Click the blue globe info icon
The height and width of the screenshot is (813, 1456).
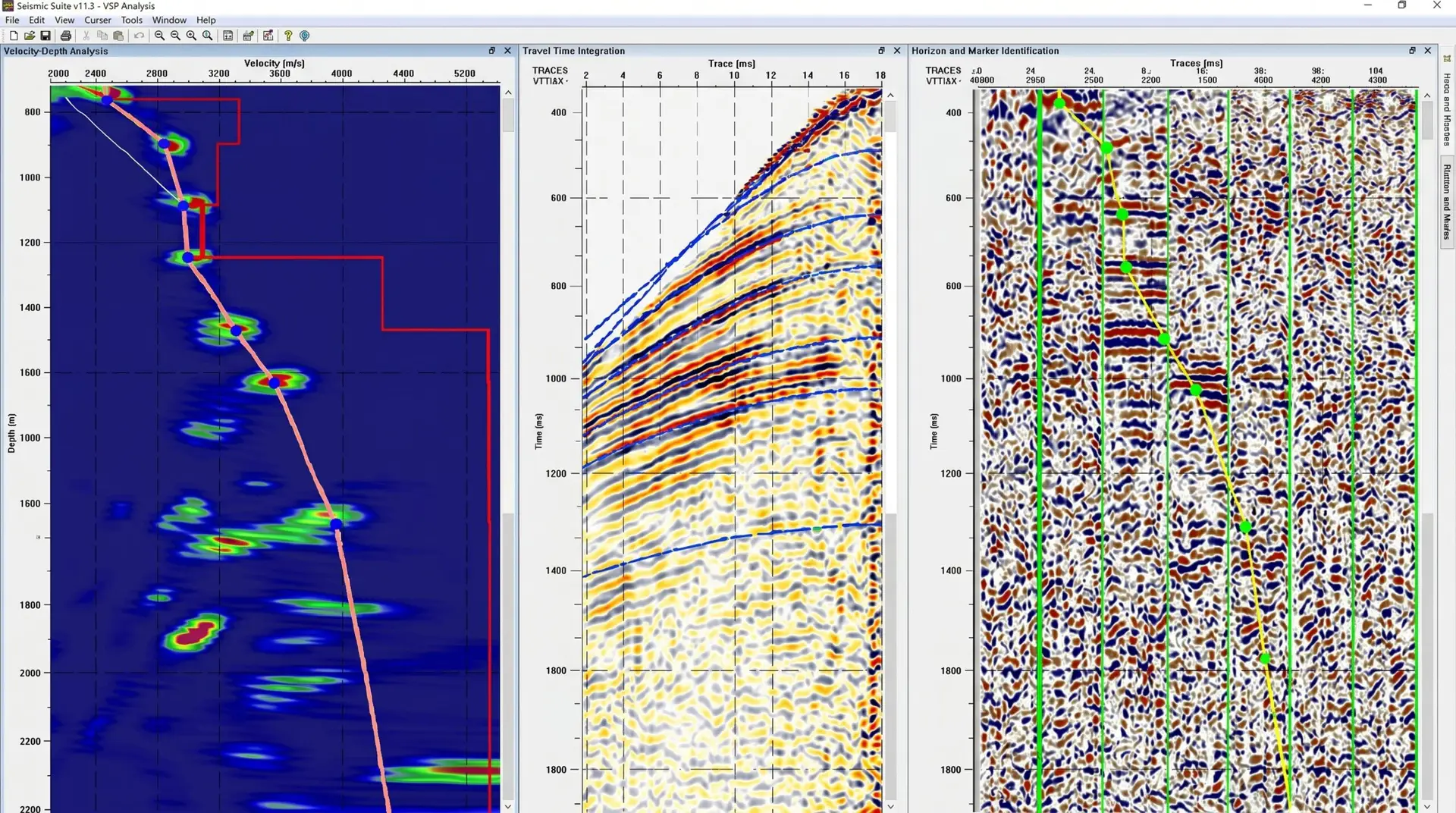point(305,36)
